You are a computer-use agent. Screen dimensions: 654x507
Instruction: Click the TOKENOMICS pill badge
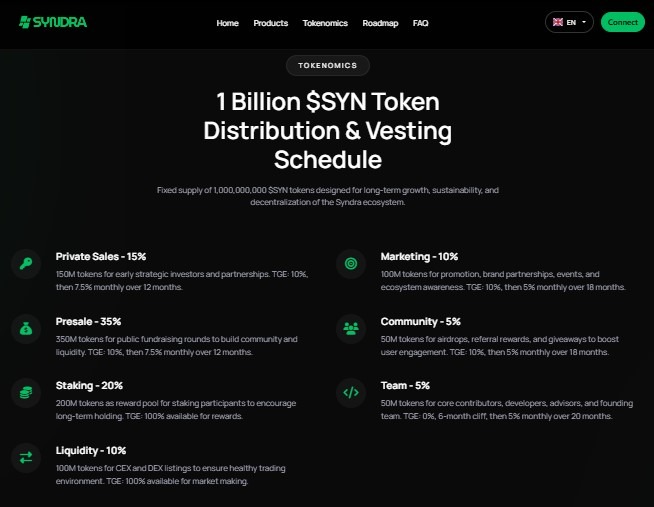[x=327, y=66]
